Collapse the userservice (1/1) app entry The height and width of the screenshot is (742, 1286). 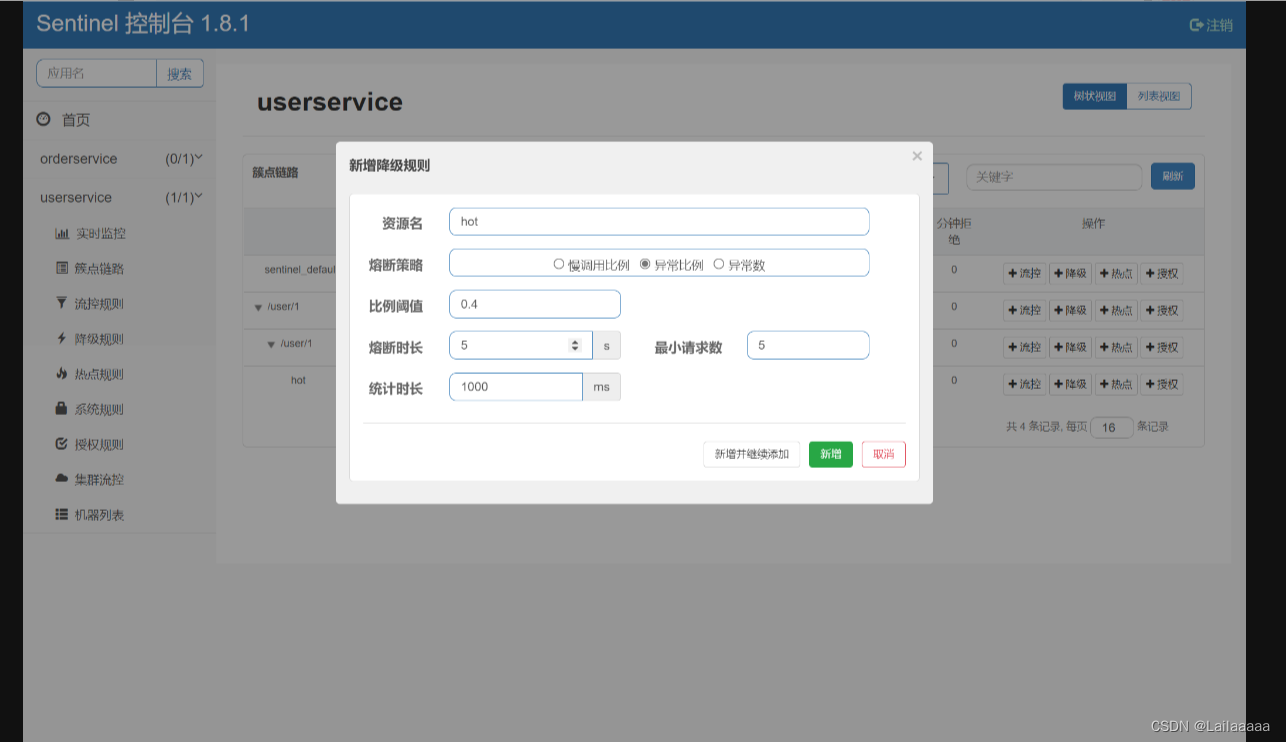[x=120, y=198]
